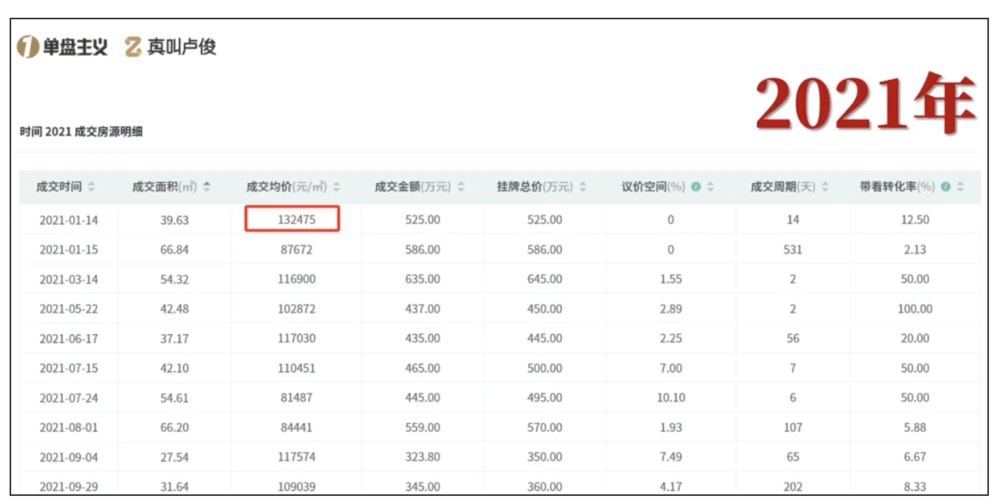1000x504 pixels.
Task: Select the 100.00 conversion rate cell
Action: (x=915, y=308)
